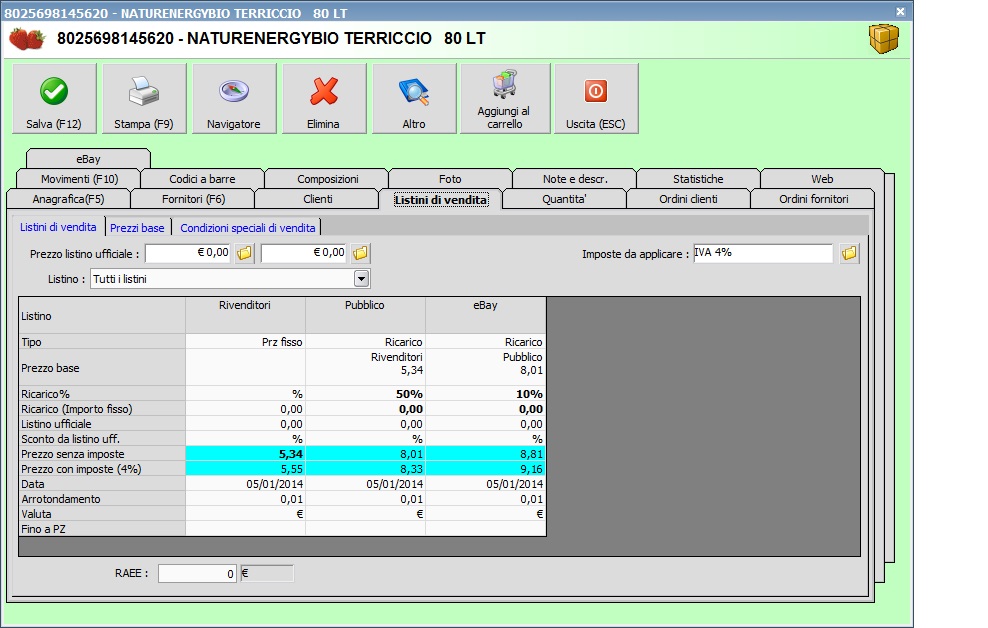Click the eBay column header in grid
This screenshot has height=628, width=988.
(x=485, y=315)
